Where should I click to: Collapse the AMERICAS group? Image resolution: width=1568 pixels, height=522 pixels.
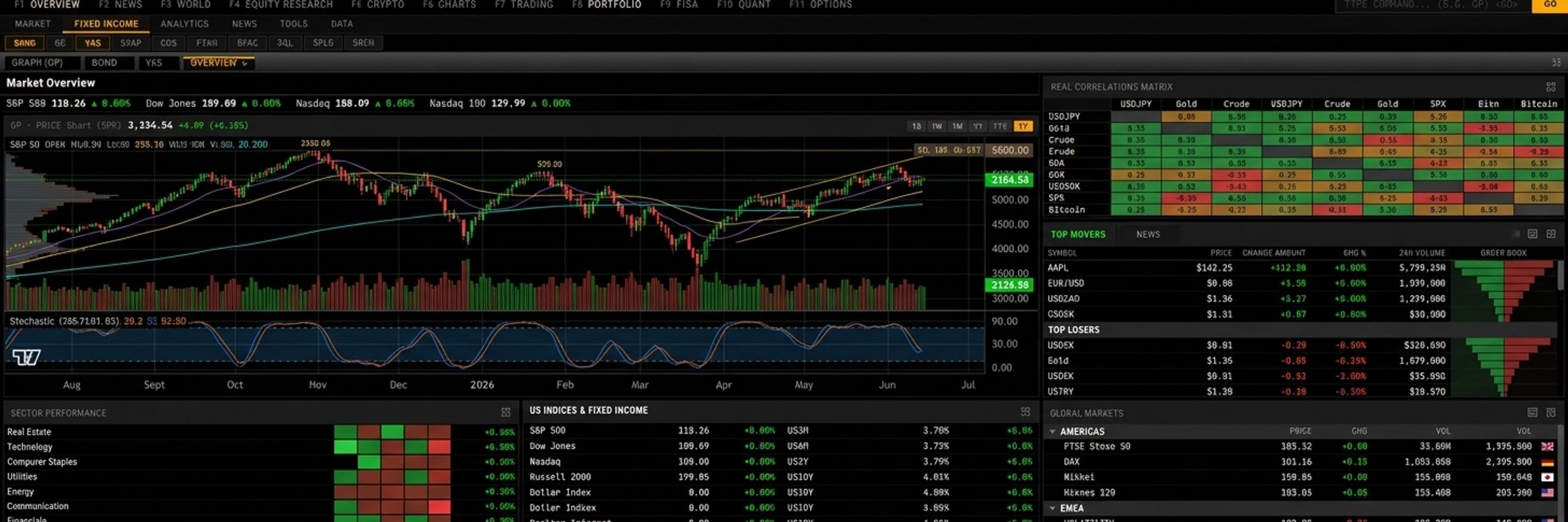[1053, 431]
